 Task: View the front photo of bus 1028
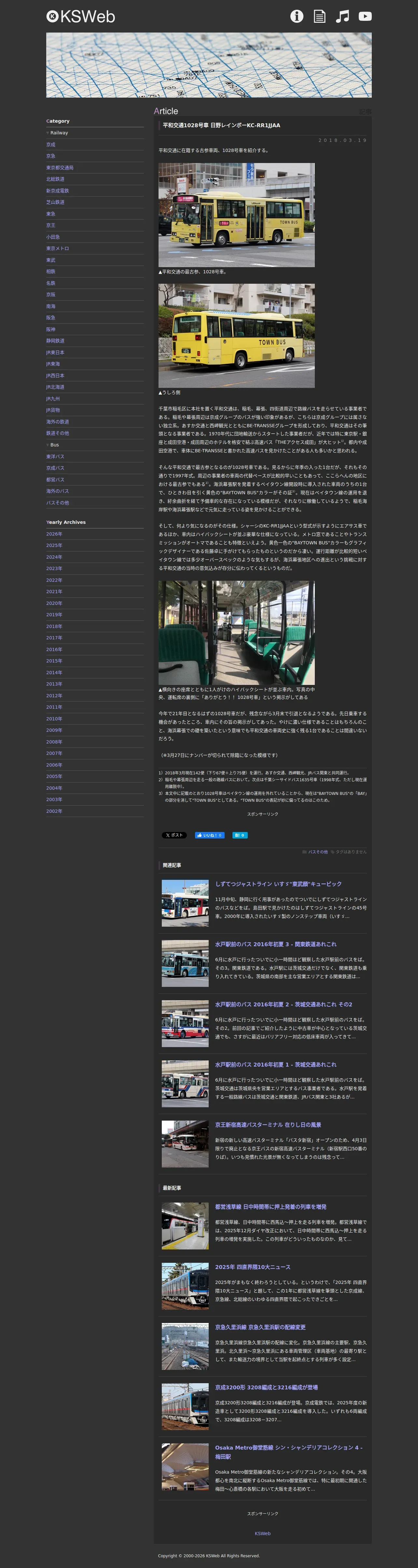click(236, 215)
